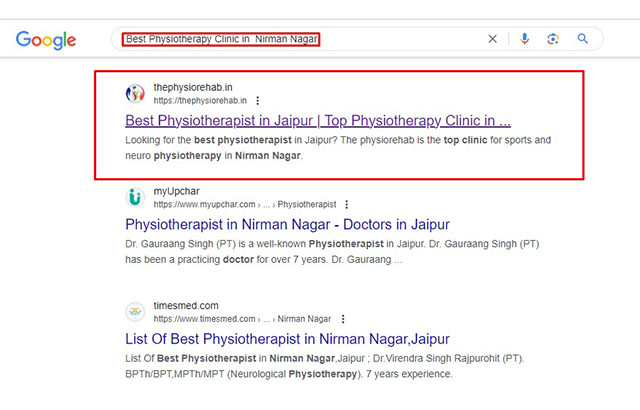Open thephysiorehab.in favicon
Viewport: 640px width, 410px height.
(135, 93)
